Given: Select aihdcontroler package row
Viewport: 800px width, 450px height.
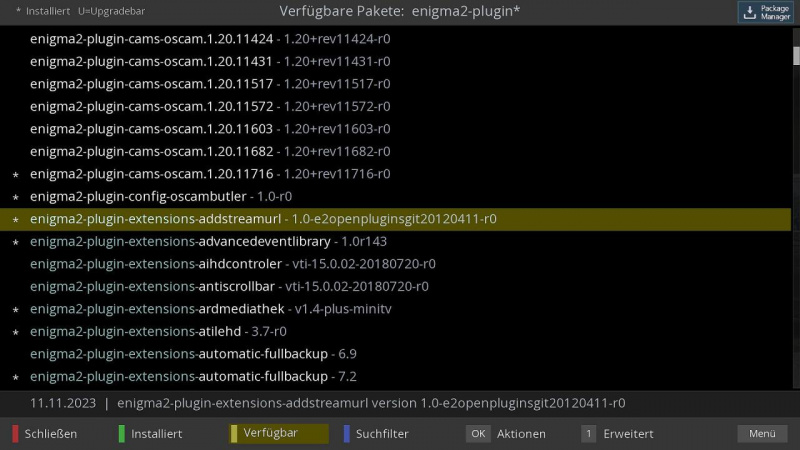Looking at the screenshot, I should [395, 264].
